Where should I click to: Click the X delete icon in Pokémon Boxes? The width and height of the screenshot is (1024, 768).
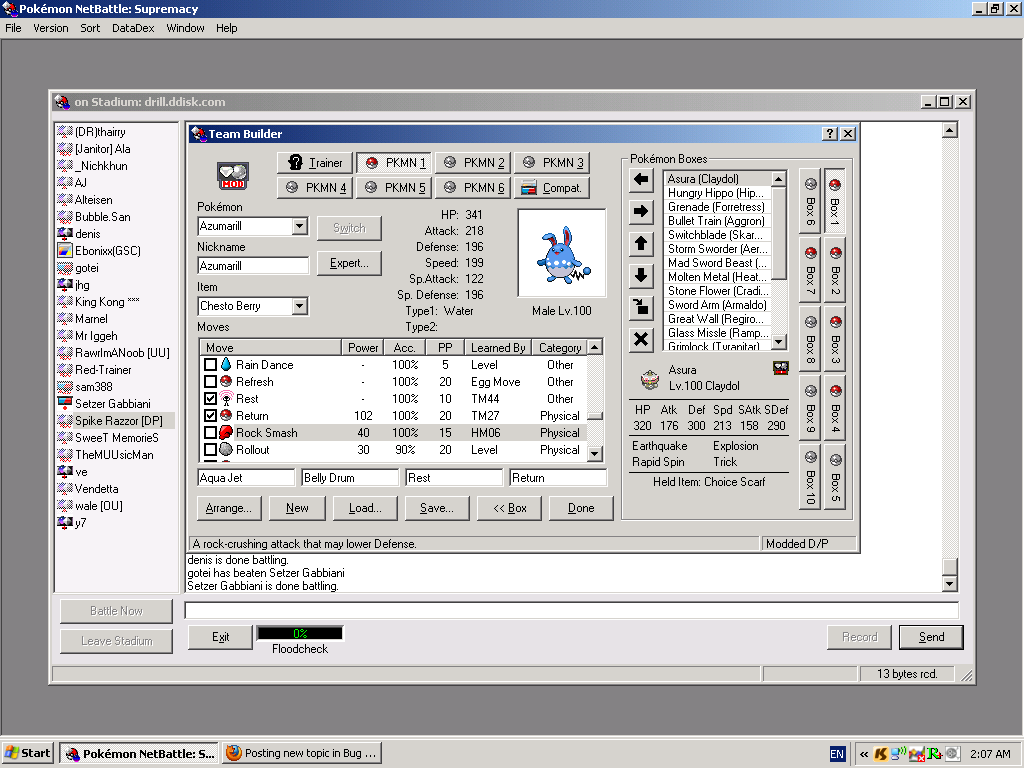point(642,340)
